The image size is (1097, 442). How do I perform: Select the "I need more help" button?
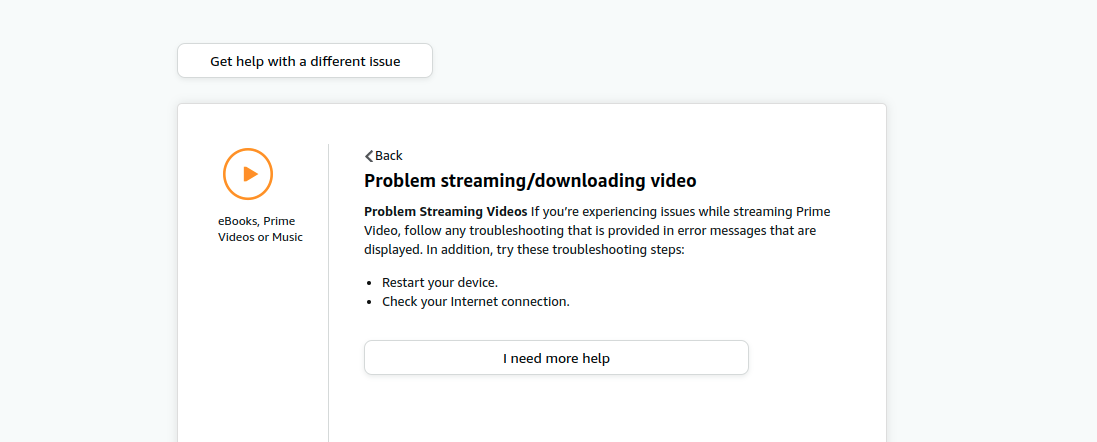tap(556, 358)
